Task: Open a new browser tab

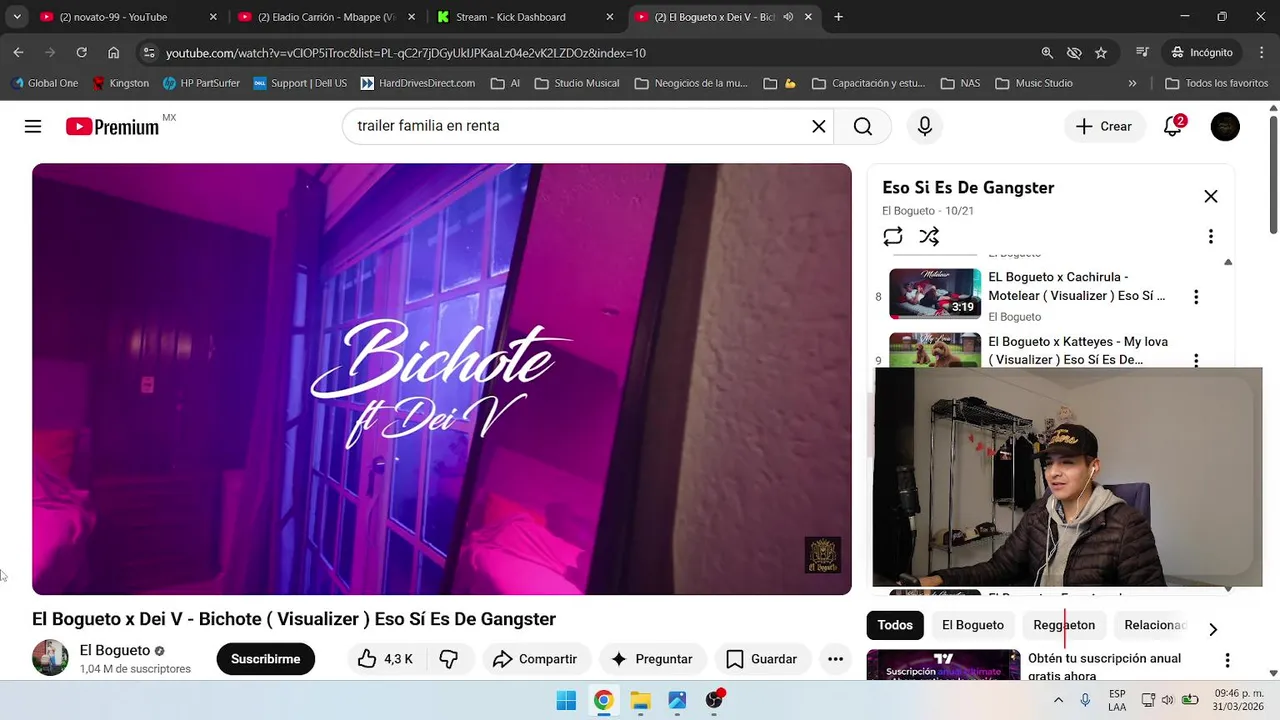Action: pos(838,17)
